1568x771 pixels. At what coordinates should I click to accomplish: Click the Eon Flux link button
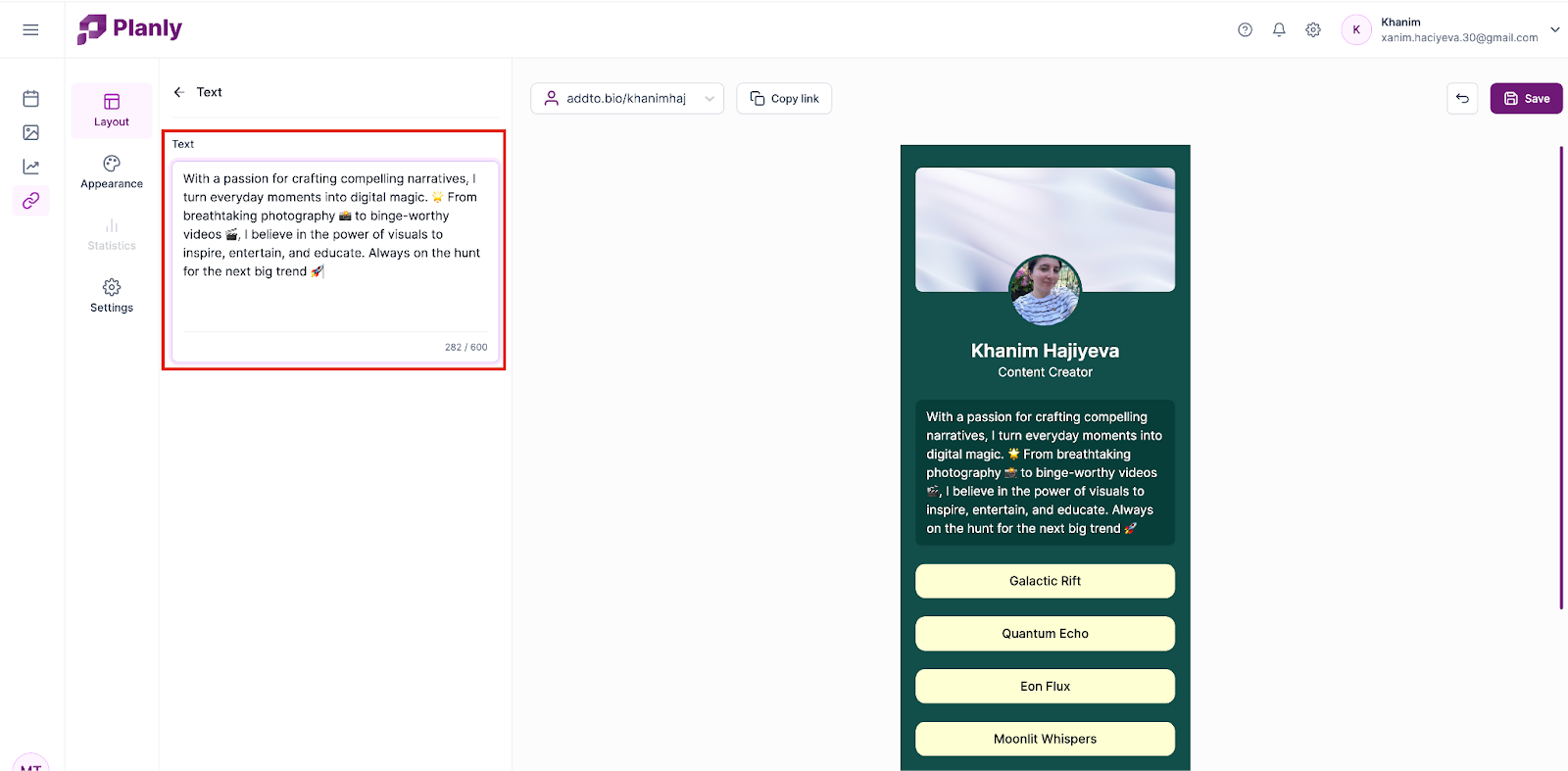1045,687
